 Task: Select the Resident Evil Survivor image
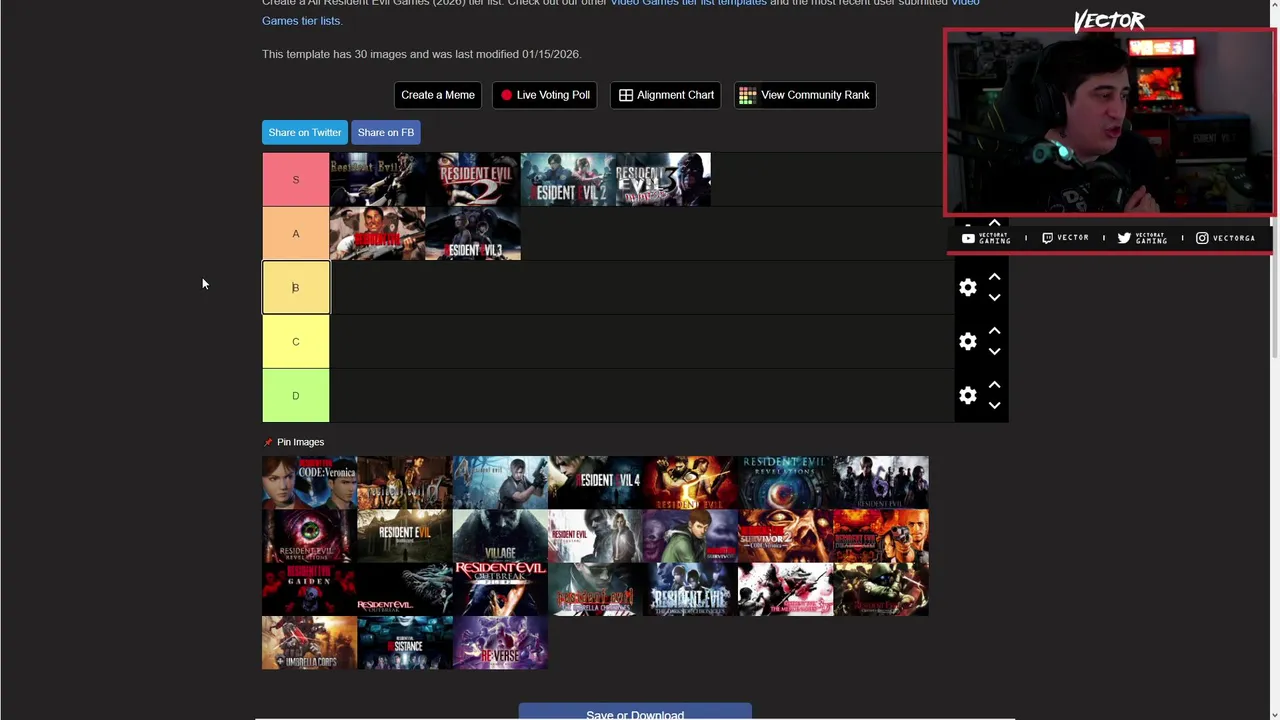tap(690, 536)
